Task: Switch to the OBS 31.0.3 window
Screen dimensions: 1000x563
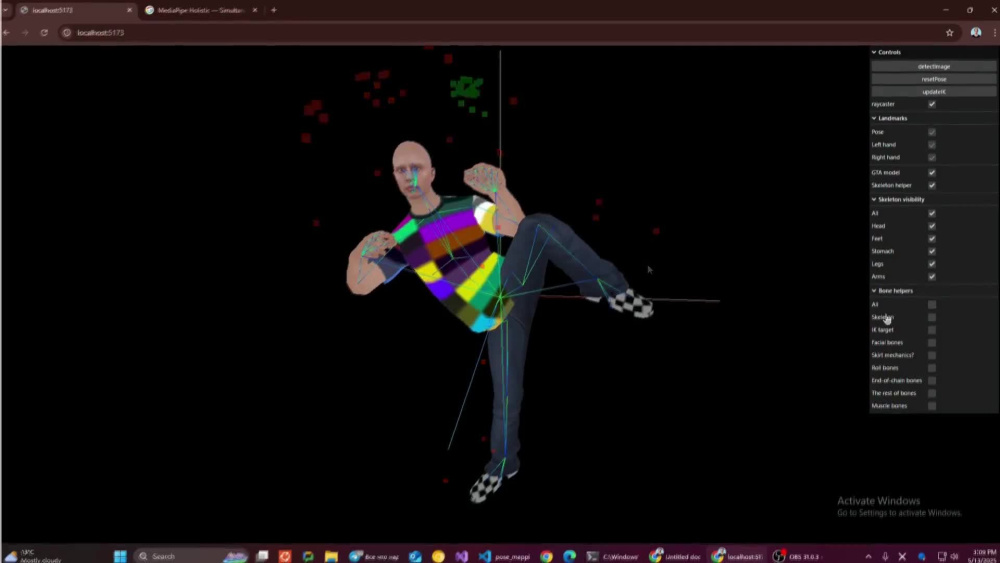Action: [797, 556]
